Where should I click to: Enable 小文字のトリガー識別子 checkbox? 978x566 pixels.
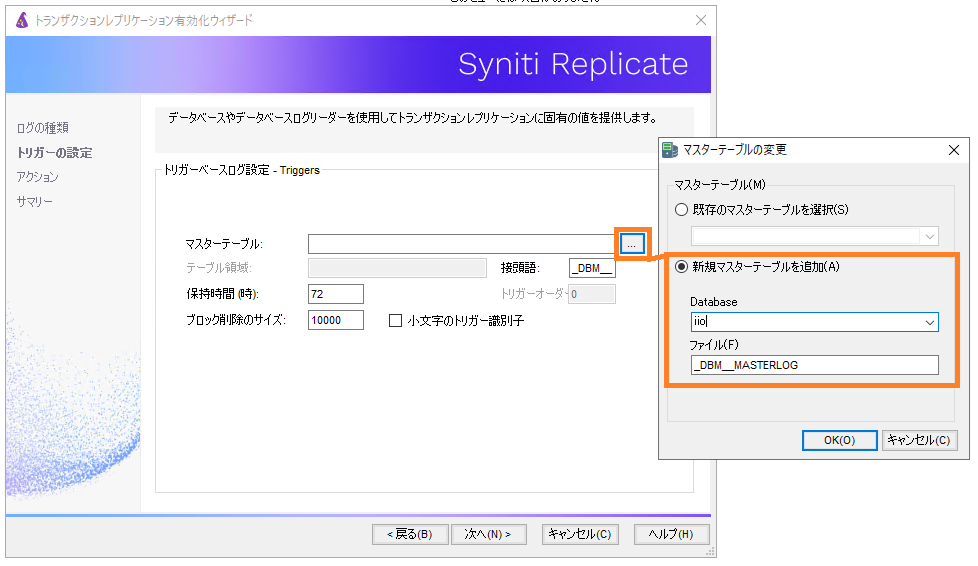395,321
